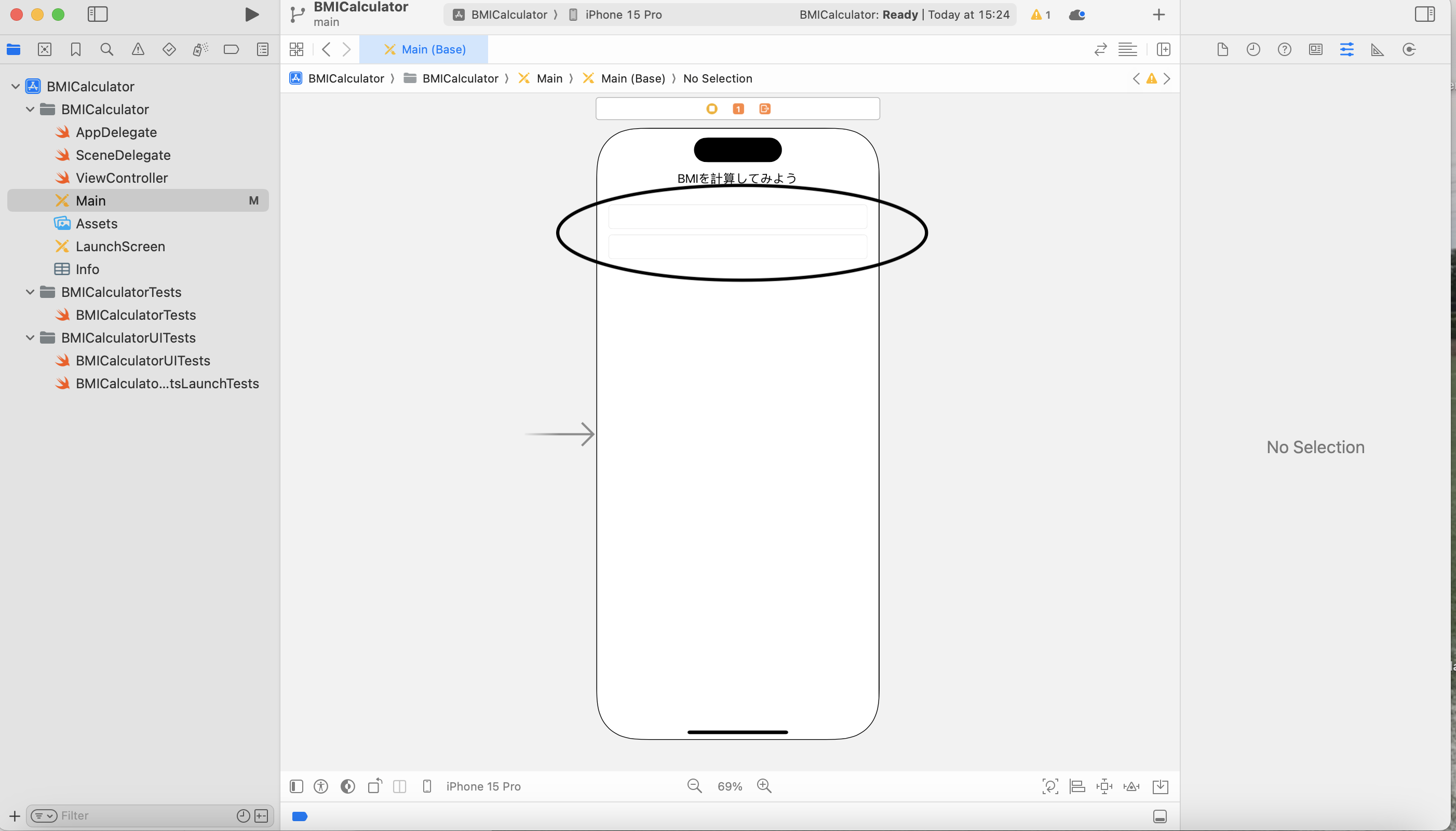The width and height of the screenshot is (1456, 831).
Task: Open ViewController in the file navigator
Action: point(122,178)
